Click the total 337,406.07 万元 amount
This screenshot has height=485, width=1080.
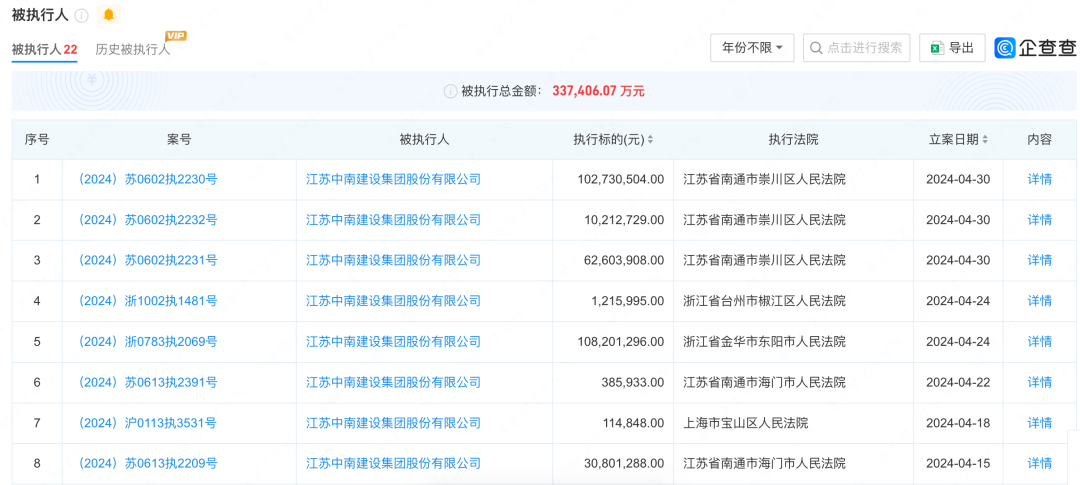(599, 91)
